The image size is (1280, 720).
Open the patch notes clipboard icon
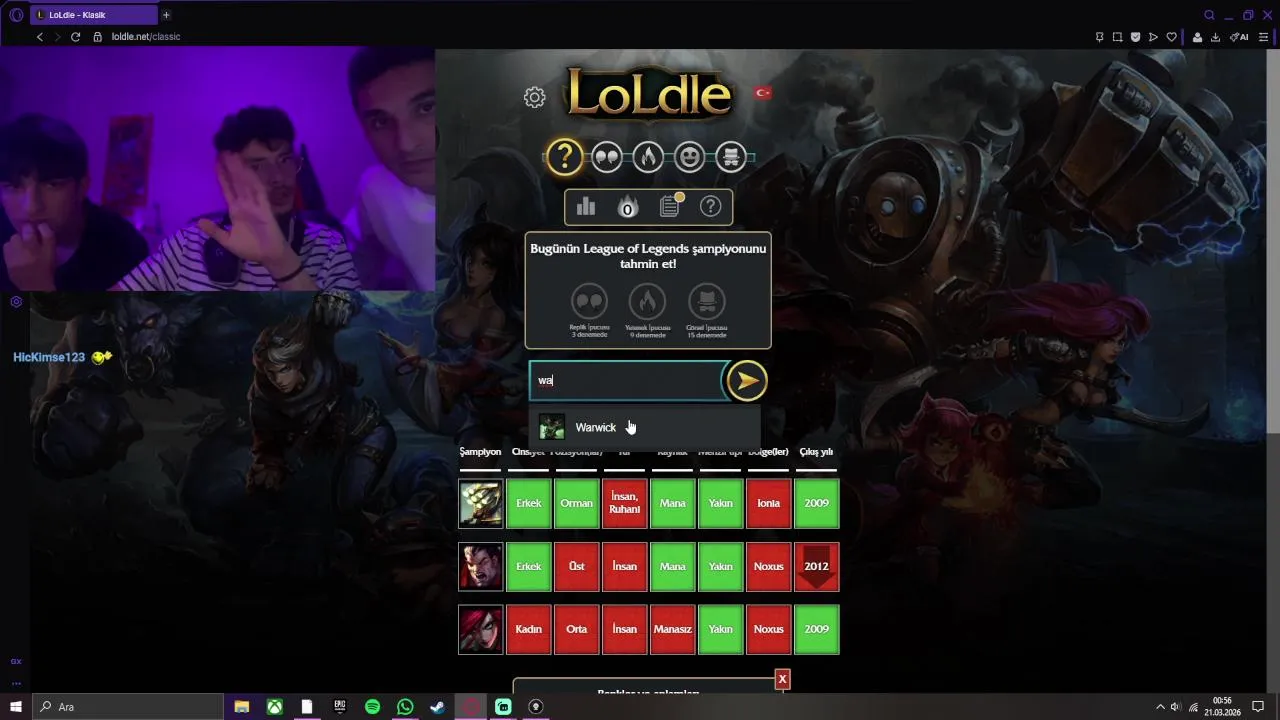tap(670, 206)
